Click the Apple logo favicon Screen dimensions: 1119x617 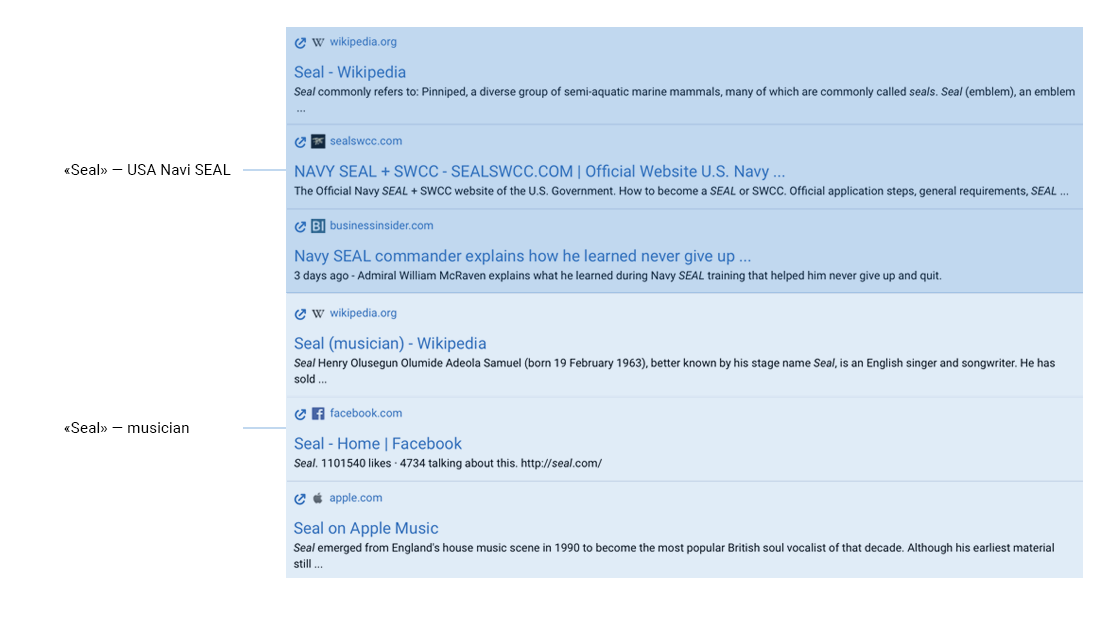point(318,498)
